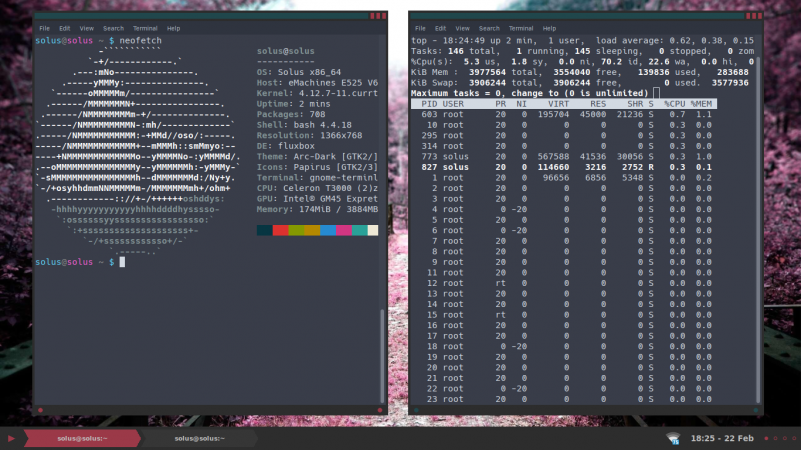Click the 'Host: eMachines E525' line

tap(317, 83)
